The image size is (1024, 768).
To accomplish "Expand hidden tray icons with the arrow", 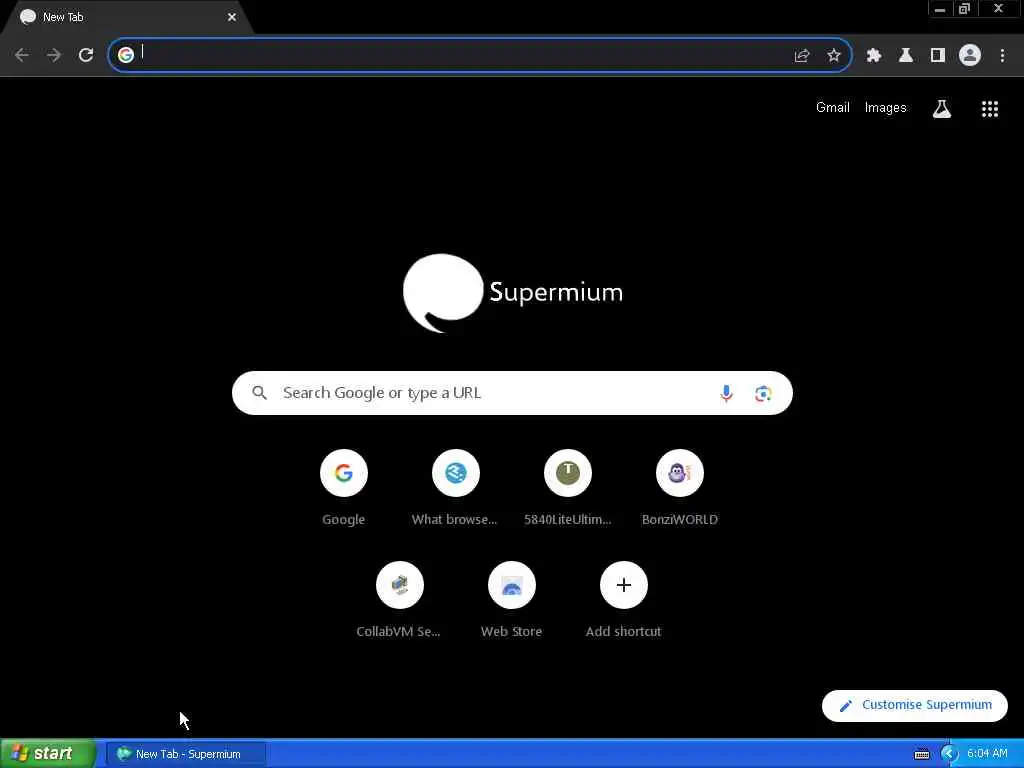I will click(950, 754).
